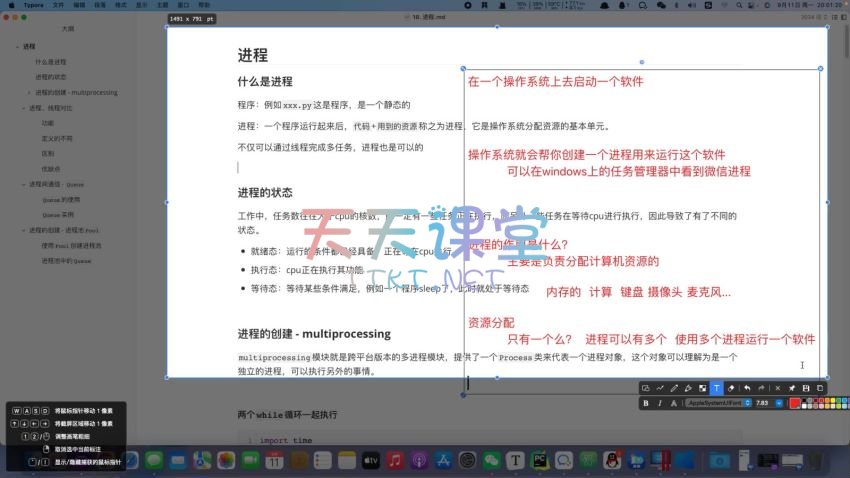The image size is (850, 478).
Task: Select the large red color swatch
Action: pos(795,403)
